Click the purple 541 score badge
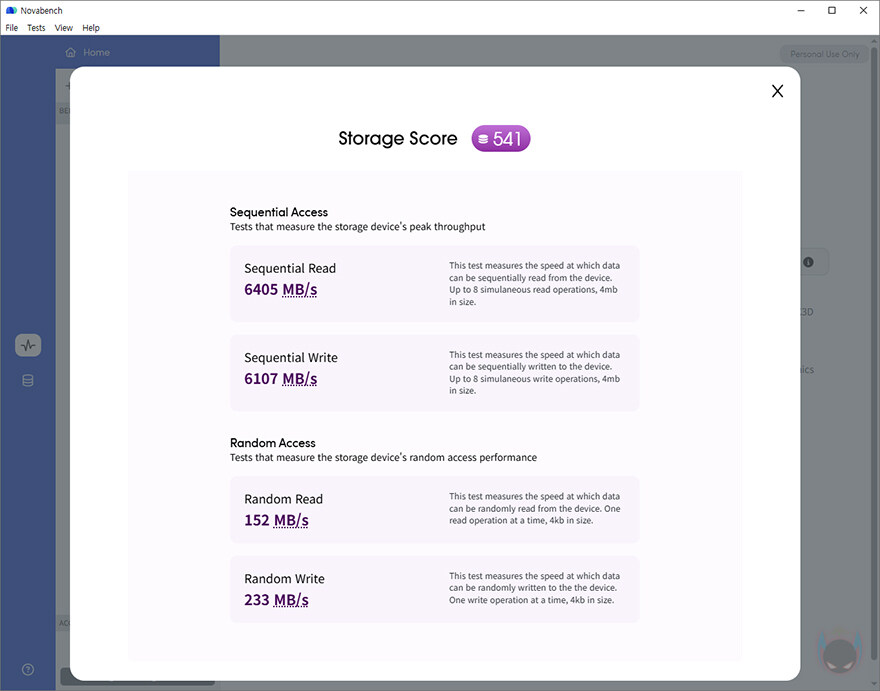 pyautogui.click(x=501, y=139)
